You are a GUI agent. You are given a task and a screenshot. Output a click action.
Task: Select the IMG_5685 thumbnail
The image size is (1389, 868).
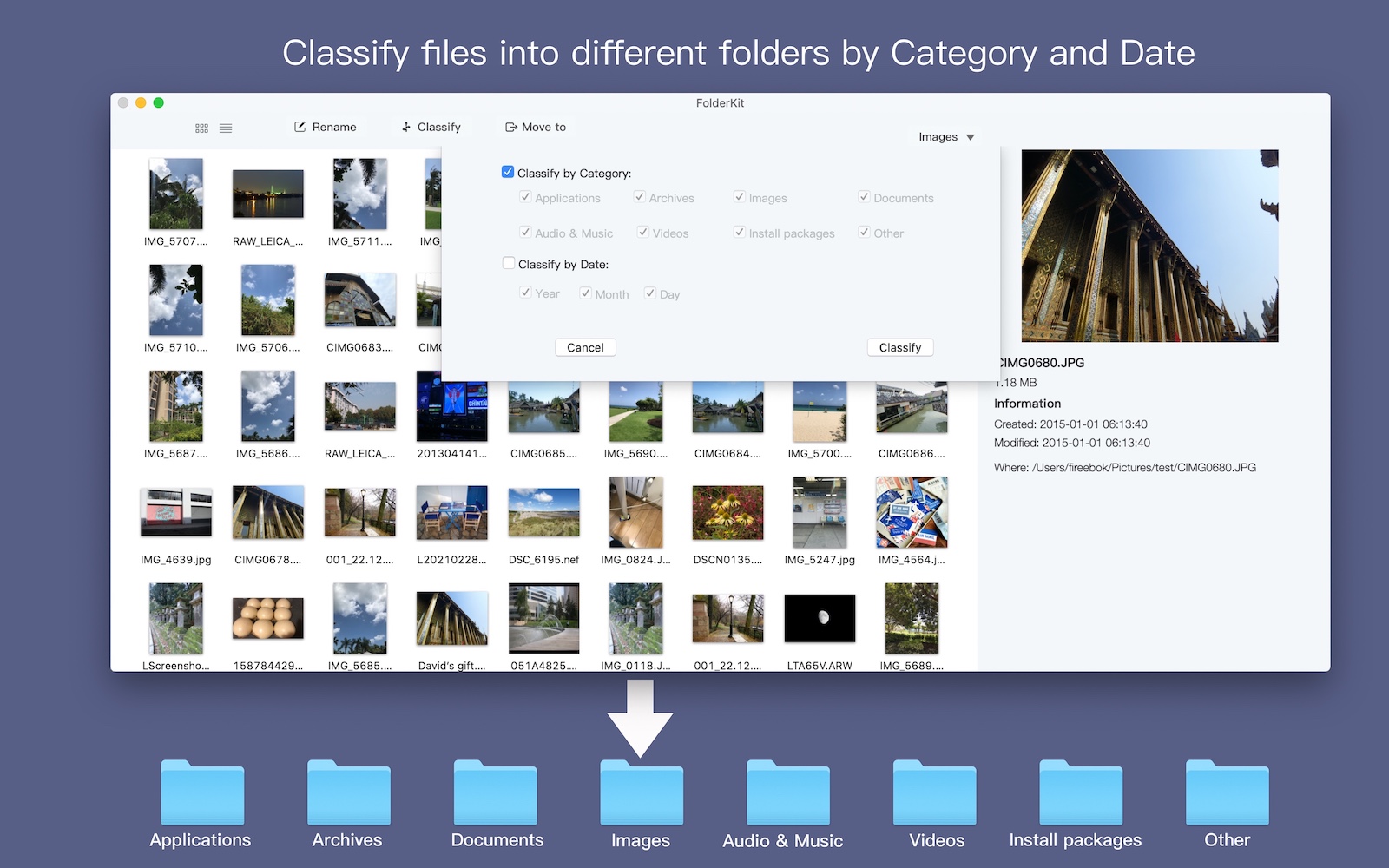[x=360, y=618]
